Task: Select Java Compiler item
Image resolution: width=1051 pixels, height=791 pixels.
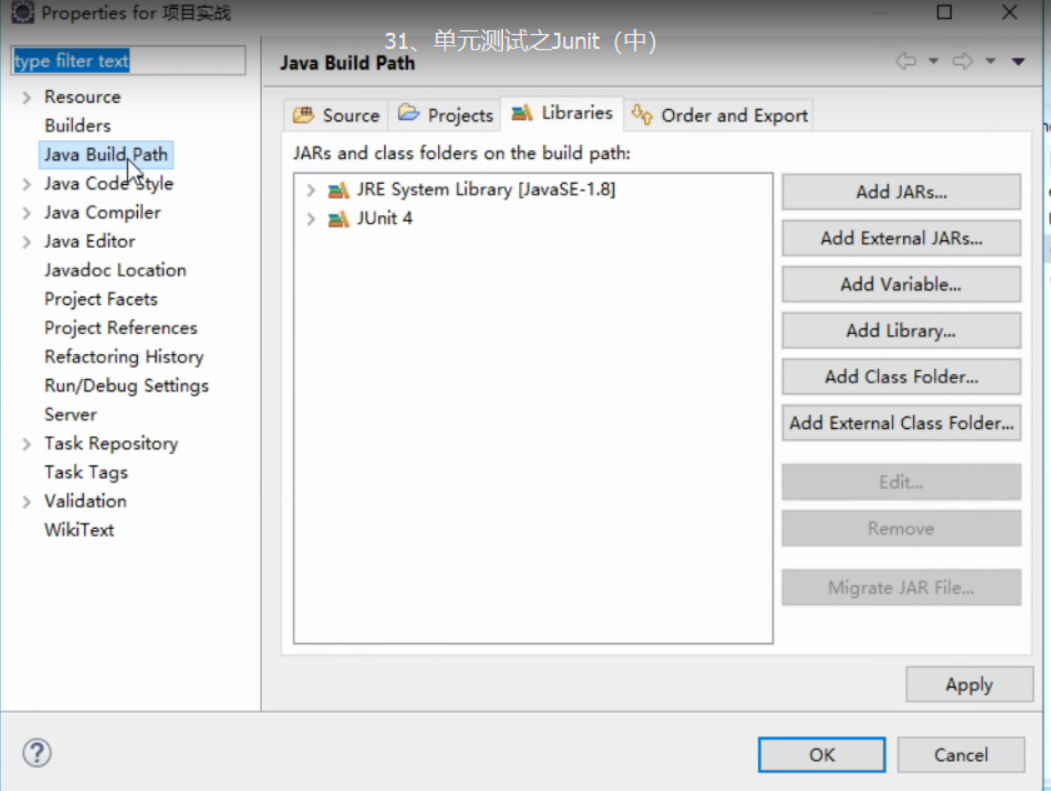Action: [x=103, y=212]
